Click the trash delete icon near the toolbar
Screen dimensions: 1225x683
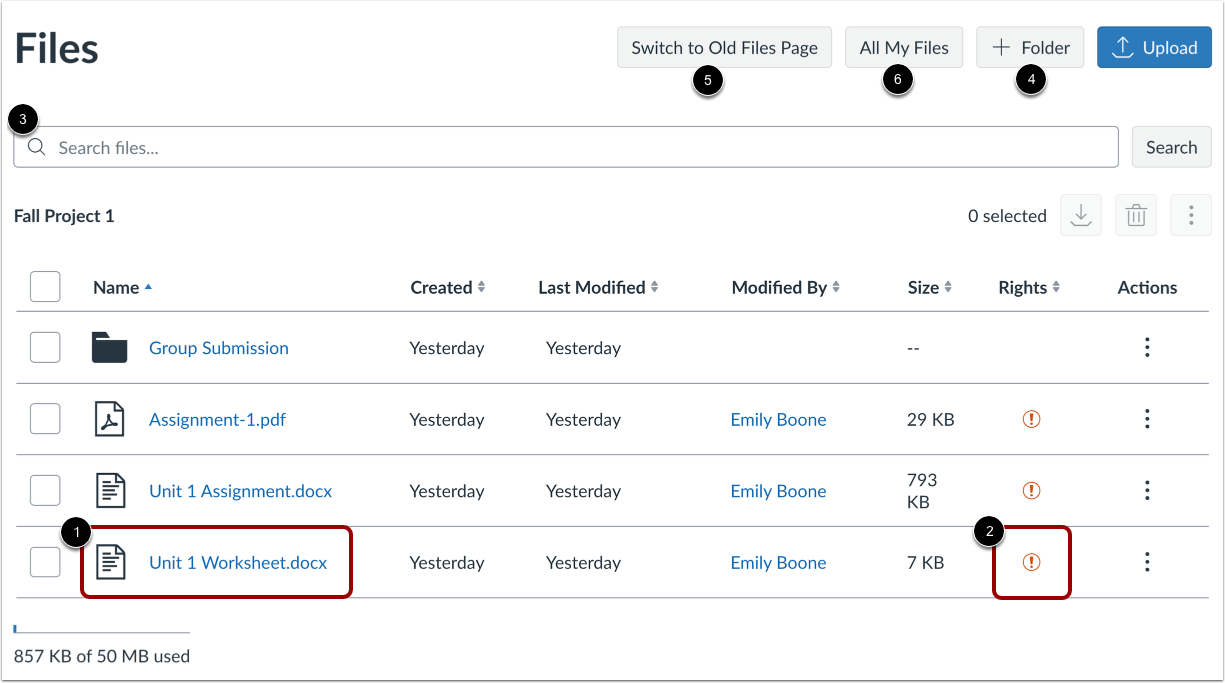click(1136, 215)
